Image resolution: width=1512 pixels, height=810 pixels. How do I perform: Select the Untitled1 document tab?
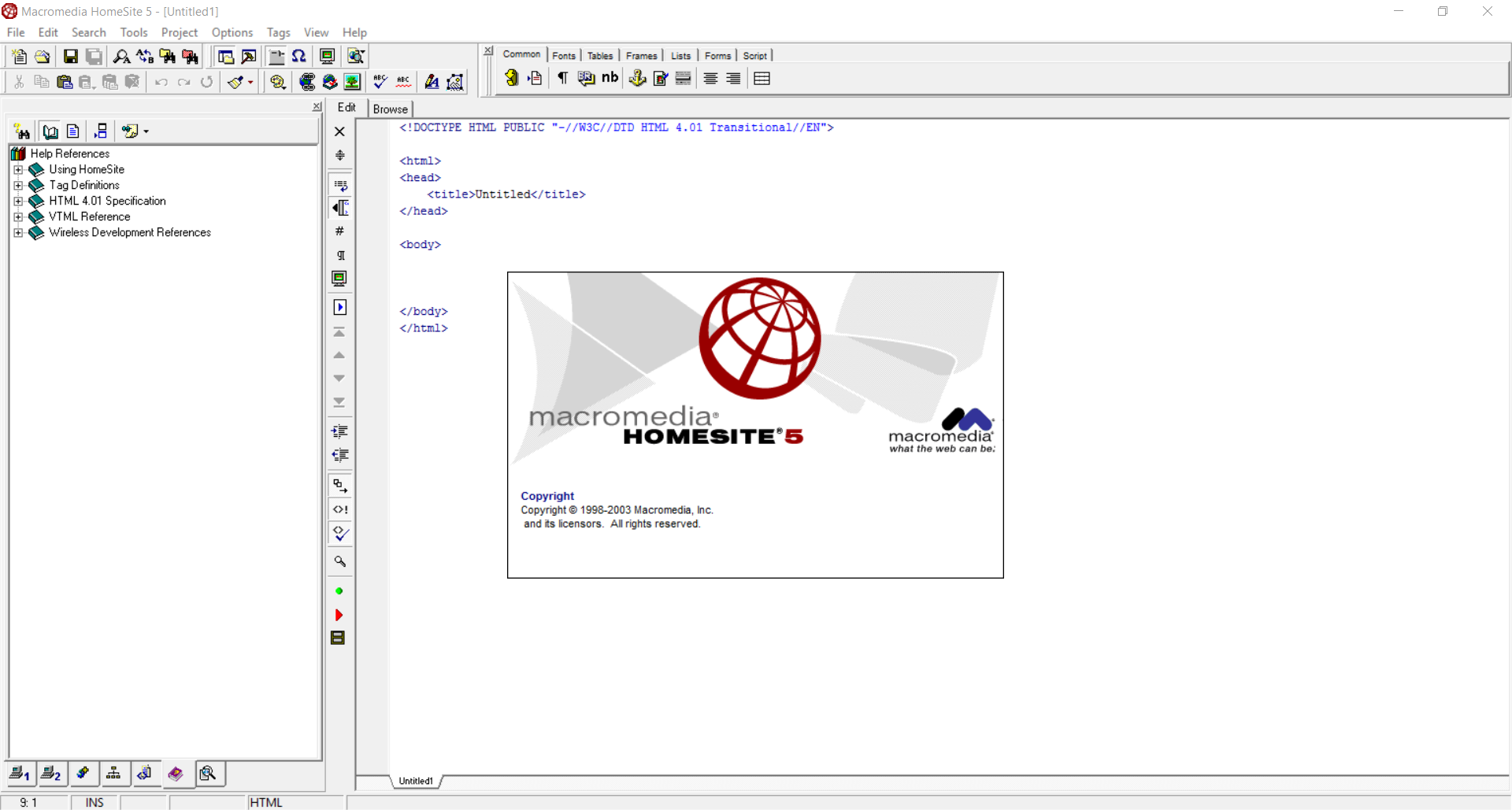(416, 781)
